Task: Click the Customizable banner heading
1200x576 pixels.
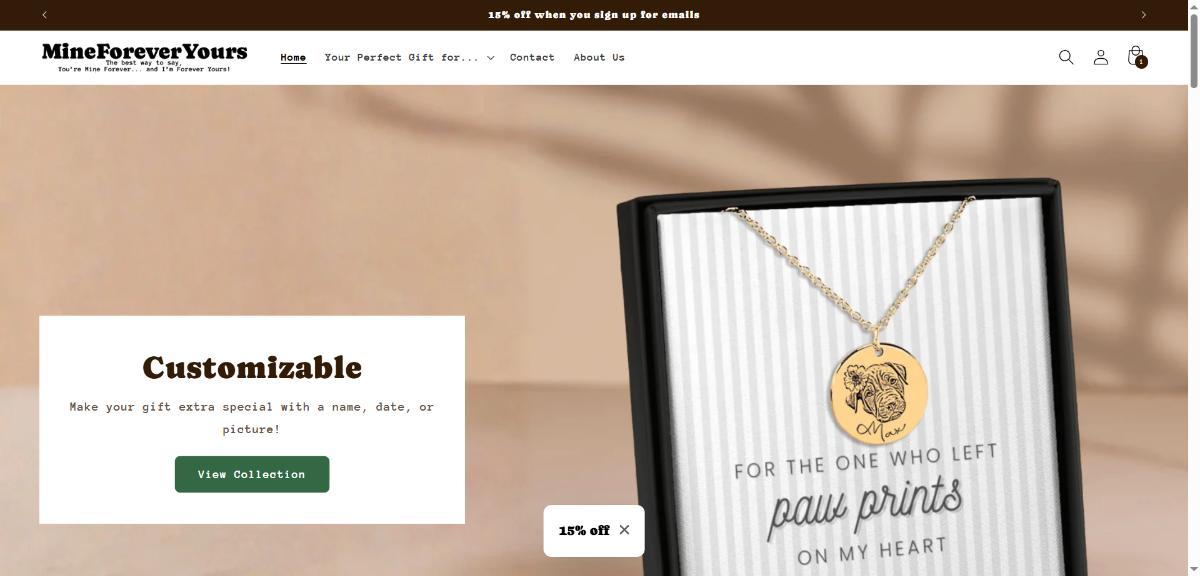Action: click(252, 368)
